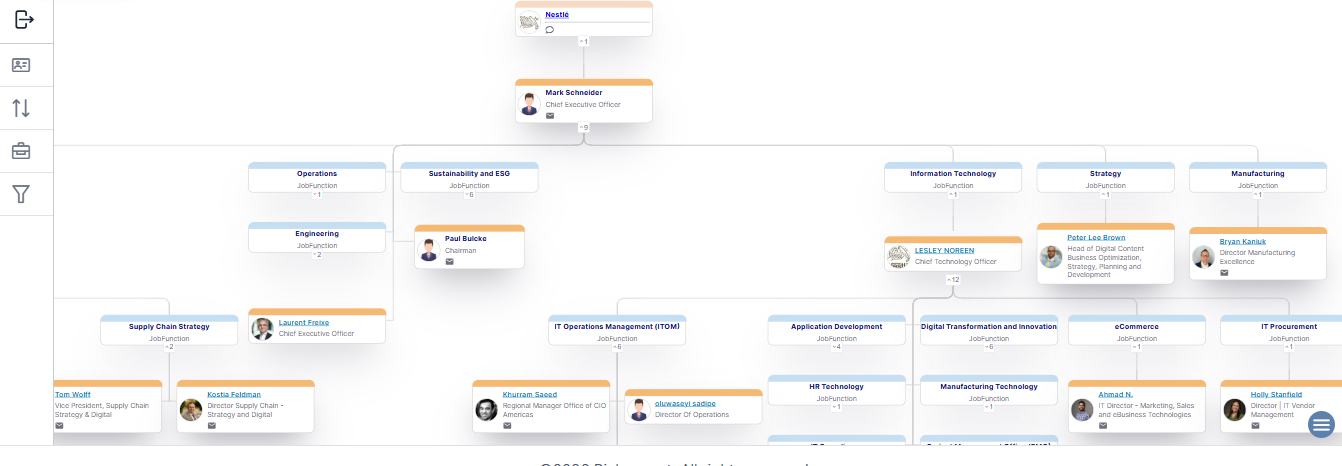This screenshot has width=1342, height=466.
Task: Select the eCommerce job function title
Action: click(x=1137, y=326)
